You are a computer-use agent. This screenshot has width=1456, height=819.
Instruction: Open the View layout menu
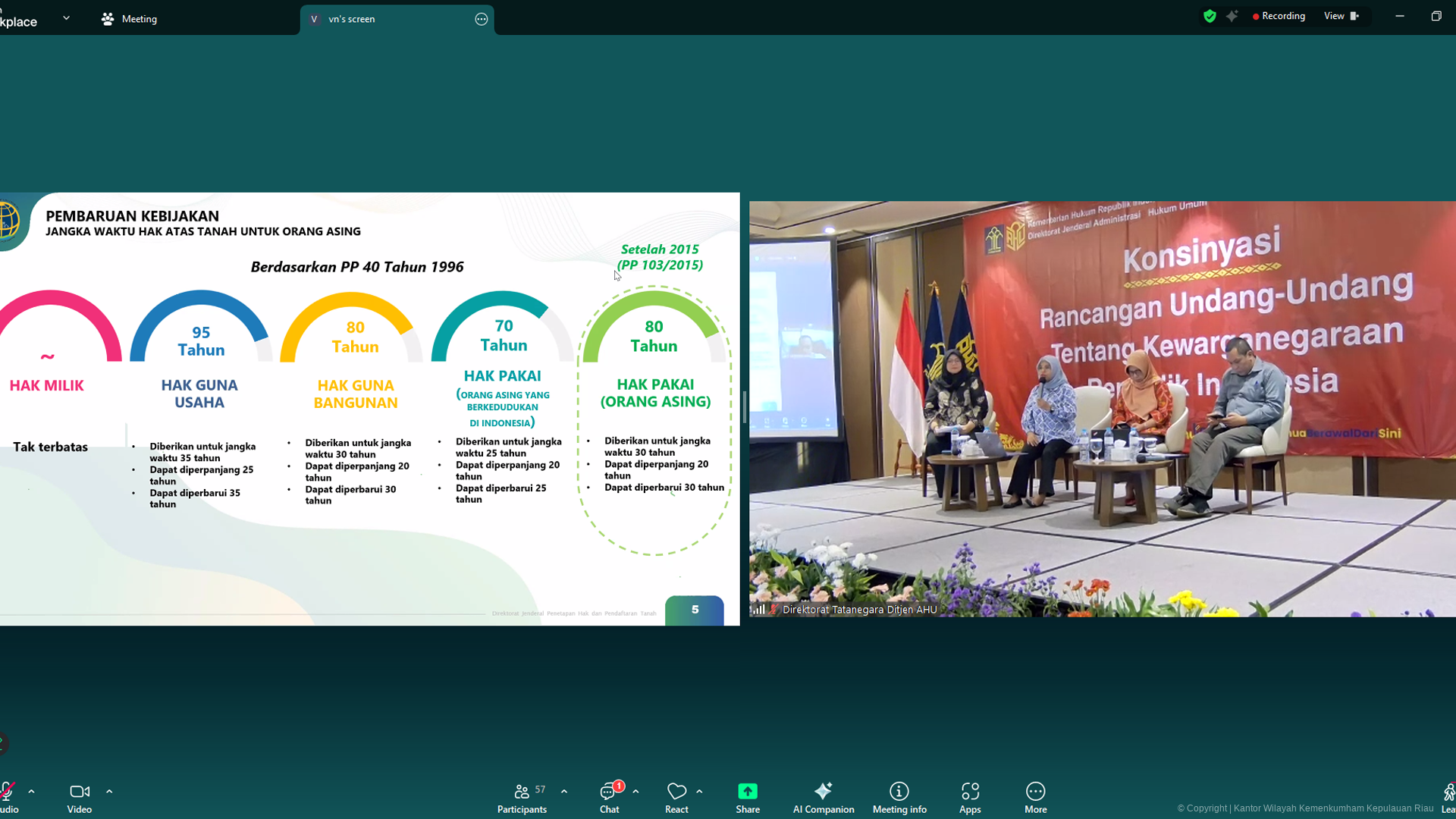tap(1341, 16)
